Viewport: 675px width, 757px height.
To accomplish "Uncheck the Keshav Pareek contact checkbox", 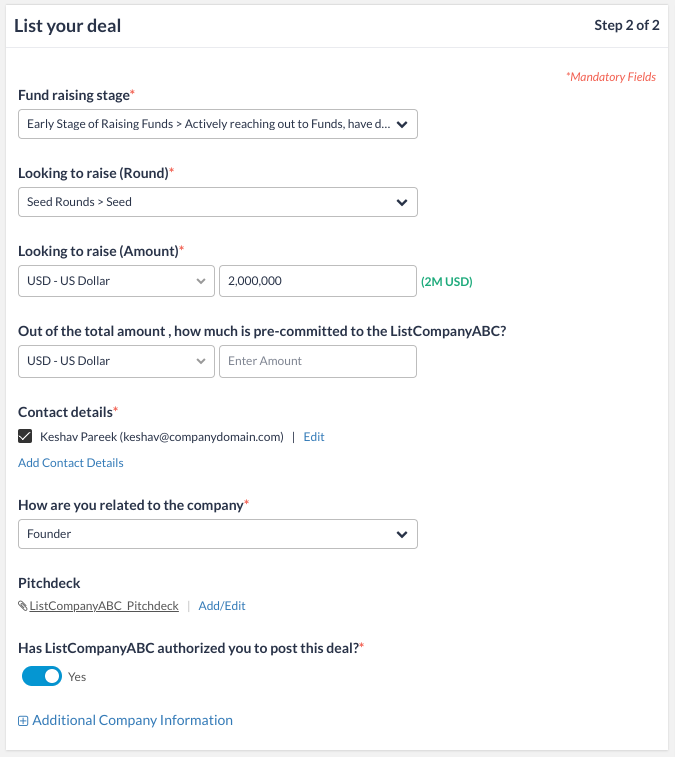I will (x=25, y=437).
